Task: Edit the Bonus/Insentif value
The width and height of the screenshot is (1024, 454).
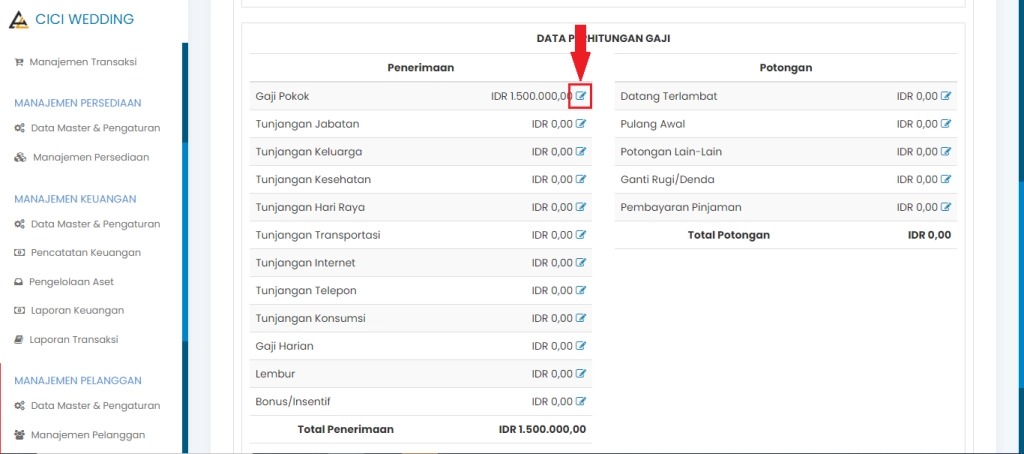Action: pyautogui.click(x=581, y=401)
